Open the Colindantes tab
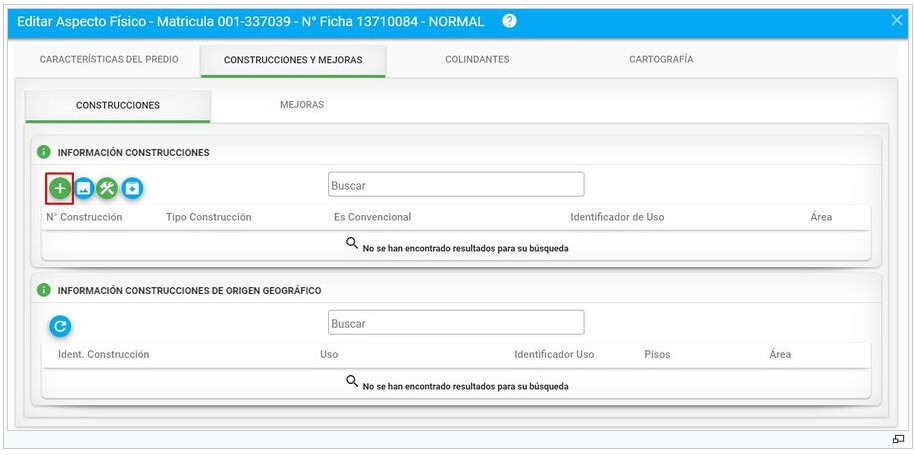 [477, 60]
